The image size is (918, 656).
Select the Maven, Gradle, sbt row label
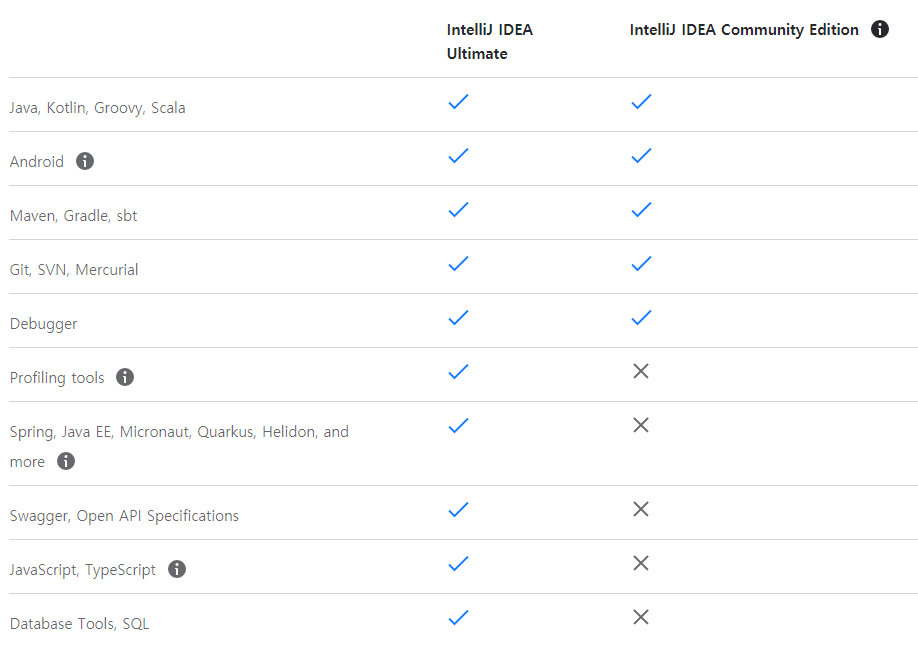point(74,216)
